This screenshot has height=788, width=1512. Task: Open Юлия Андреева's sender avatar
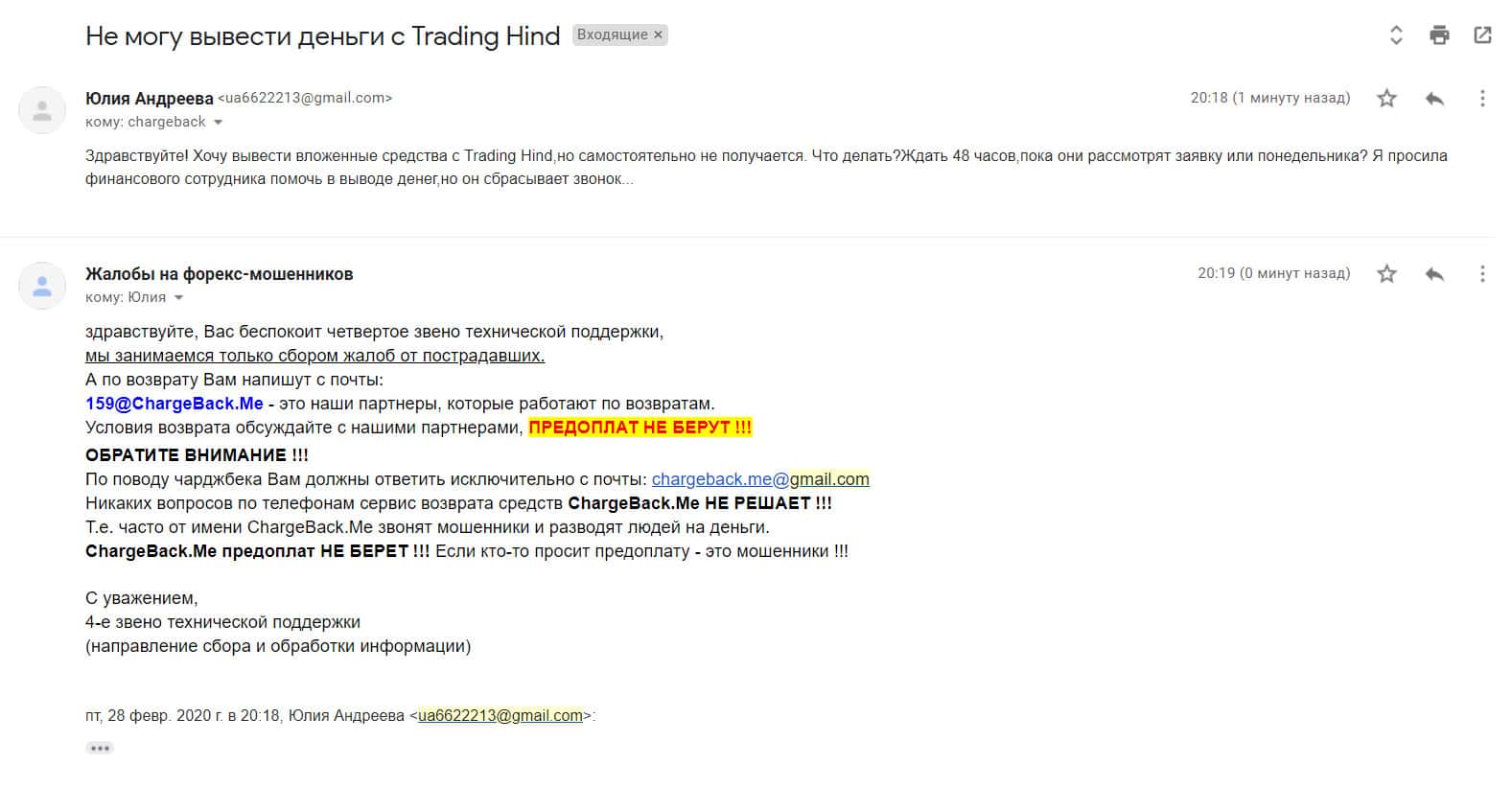[x=42, y=109]
